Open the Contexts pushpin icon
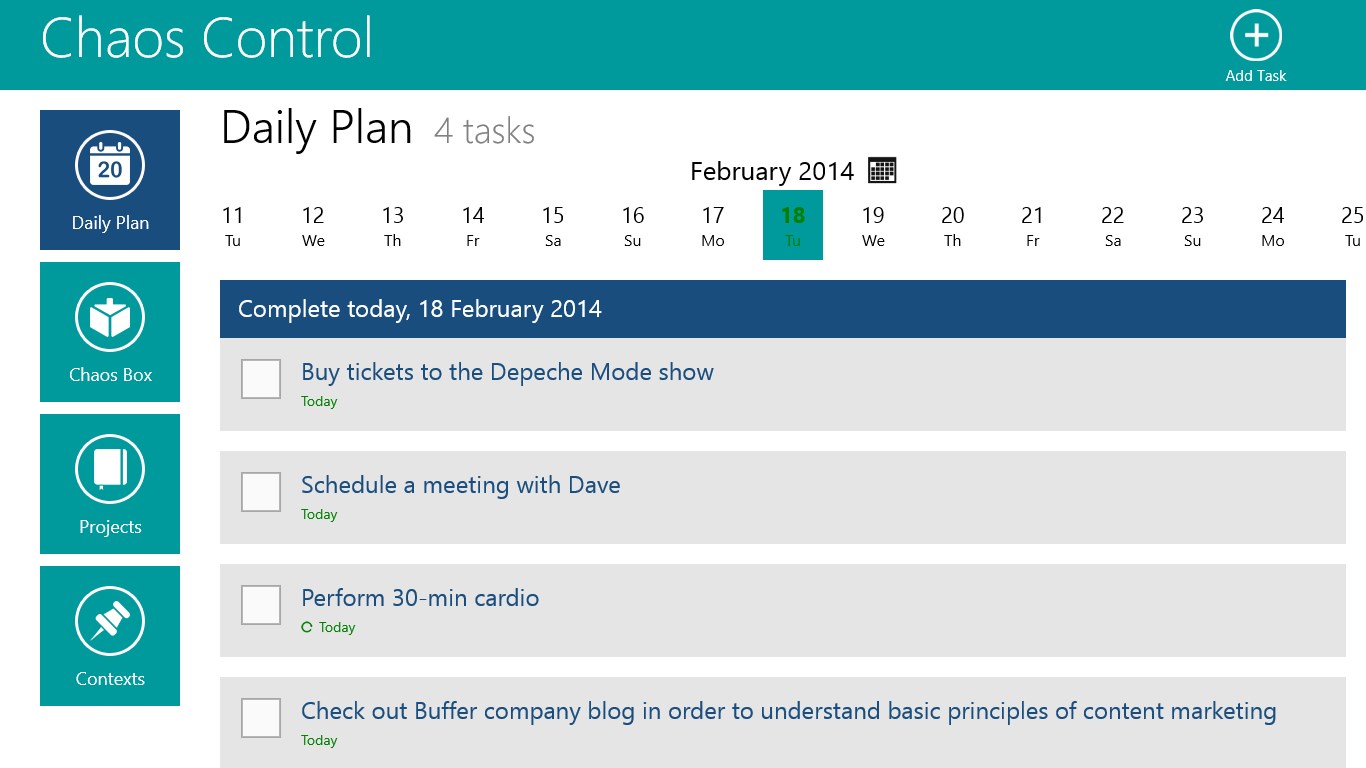Viewport: 1366px width, 768px height. (110, 622)
